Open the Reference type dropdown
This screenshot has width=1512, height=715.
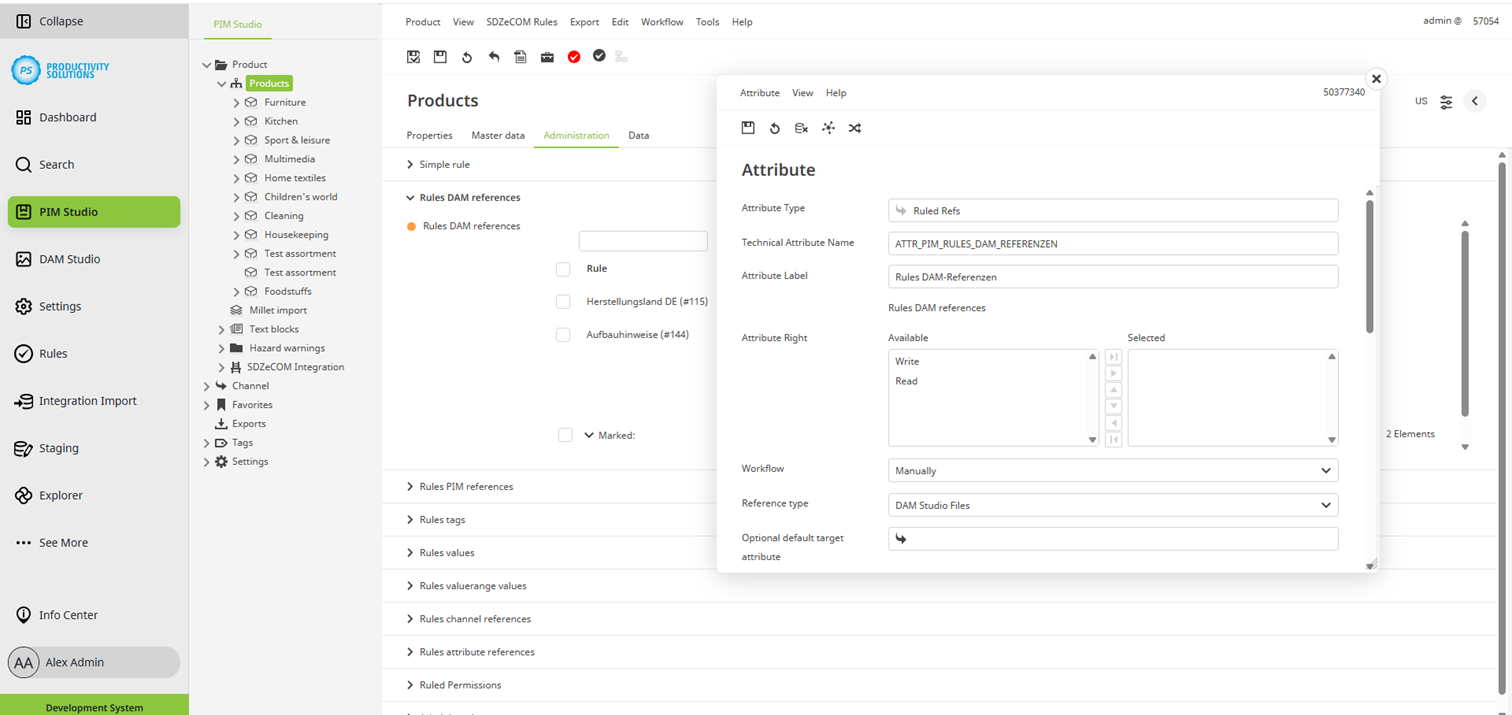tap(1112, 505)
